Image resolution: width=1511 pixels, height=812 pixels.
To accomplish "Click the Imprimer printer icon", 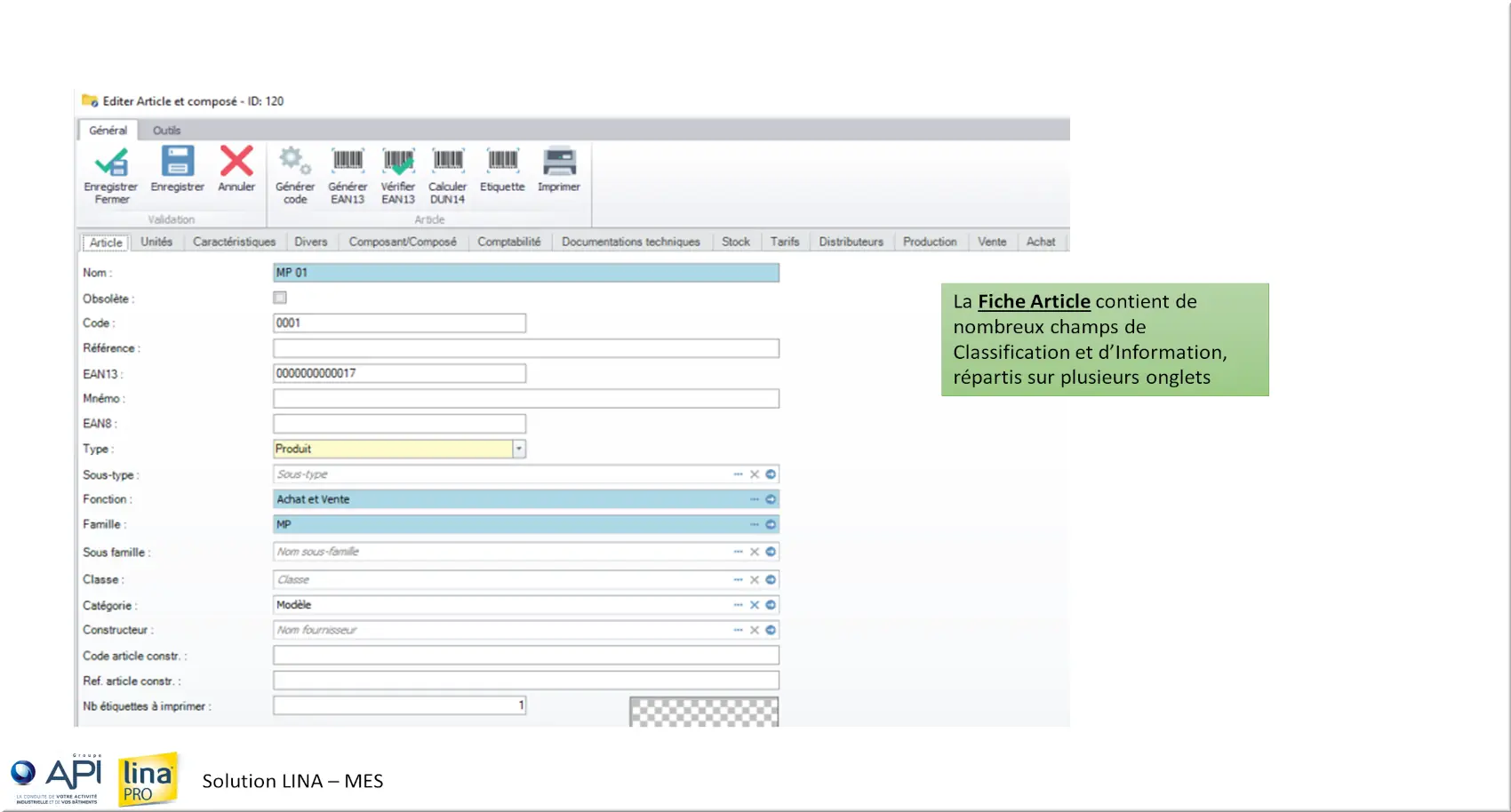I will (559, 162).
